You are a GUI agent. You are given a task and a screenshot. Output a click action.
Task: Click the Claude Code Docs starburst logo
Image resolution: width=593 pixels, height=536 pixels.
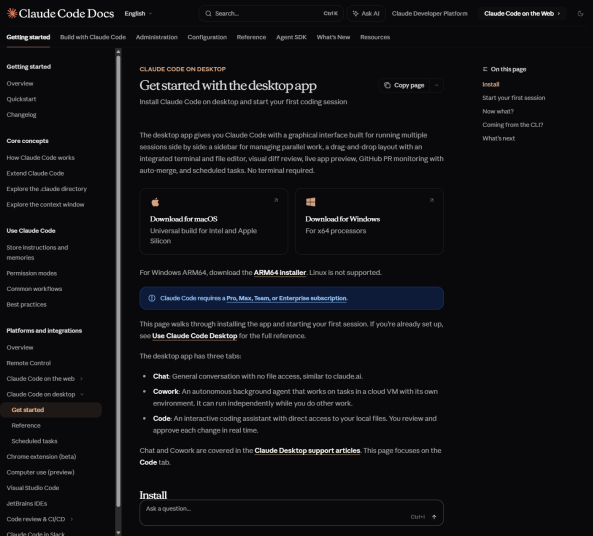coord(12,14)
